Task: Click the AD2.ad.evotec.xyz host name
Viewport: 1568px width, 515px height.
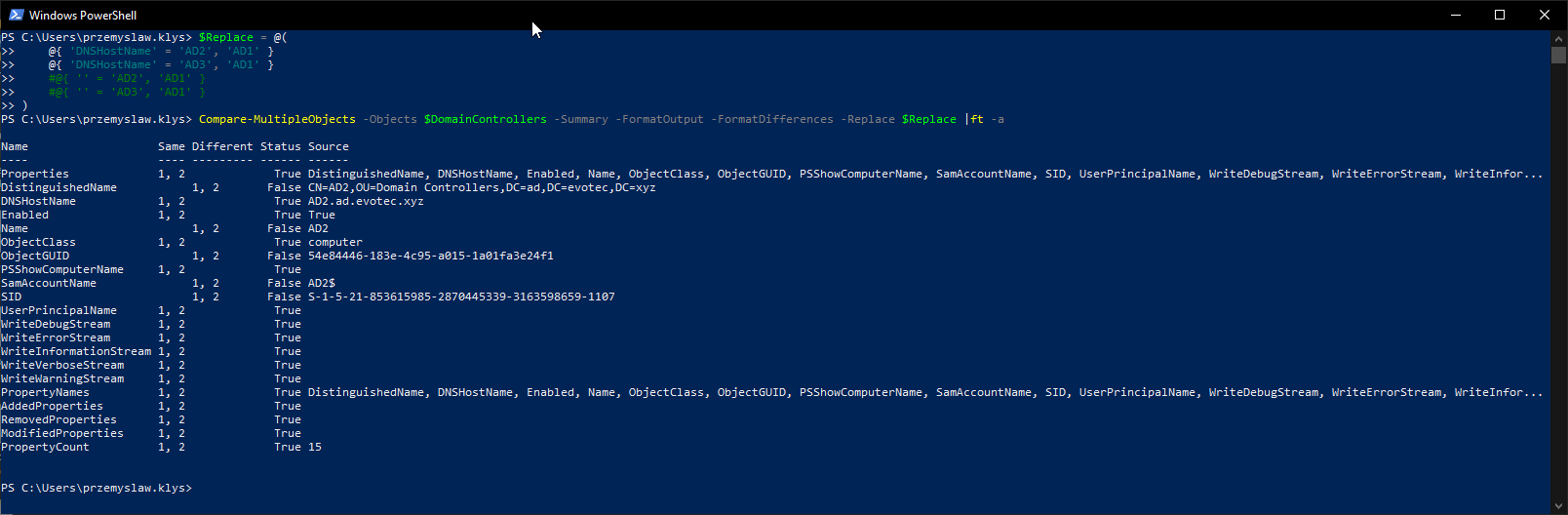Action: pos(366,201)
